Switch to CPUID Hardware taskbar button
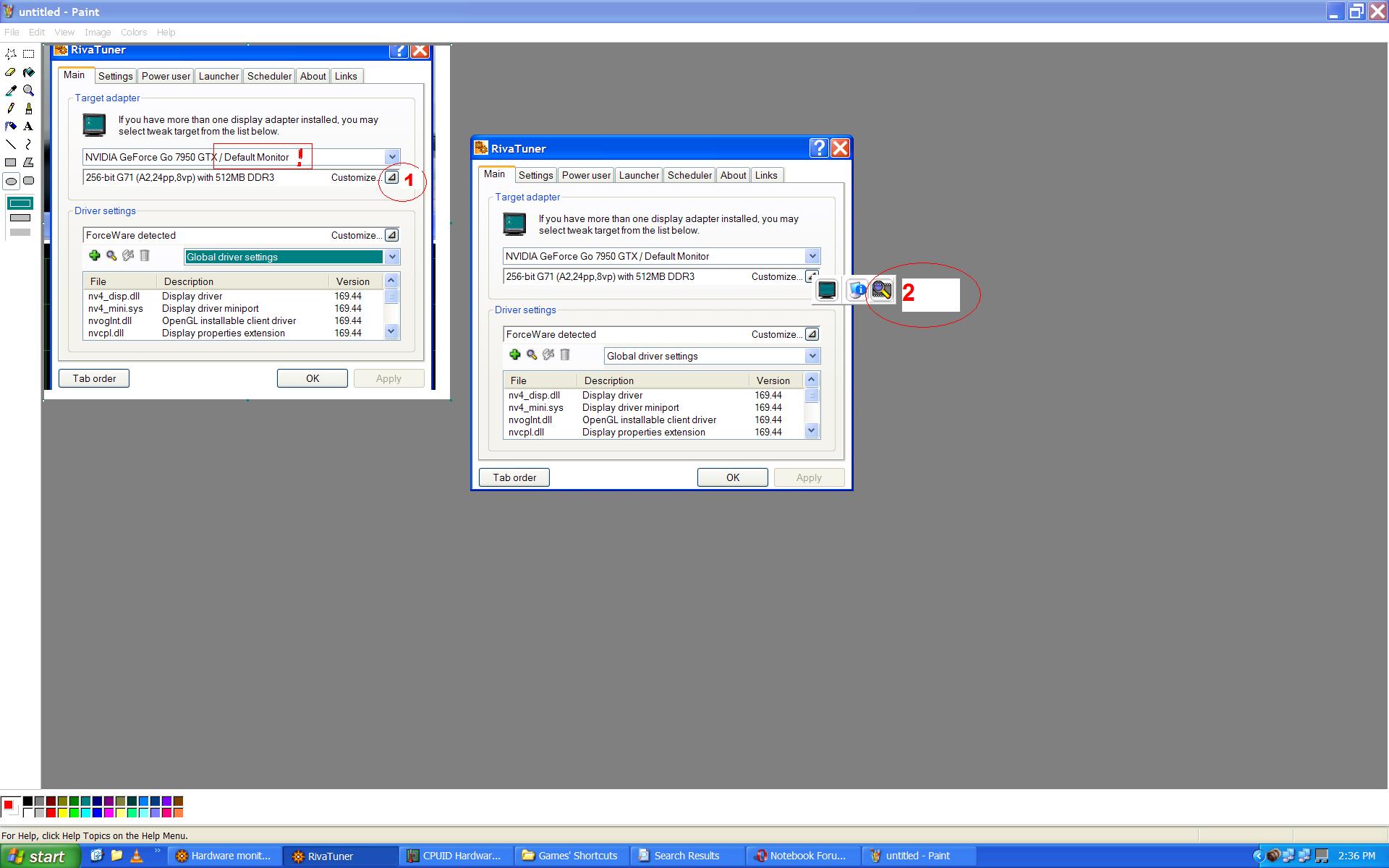 click(456, 856)
